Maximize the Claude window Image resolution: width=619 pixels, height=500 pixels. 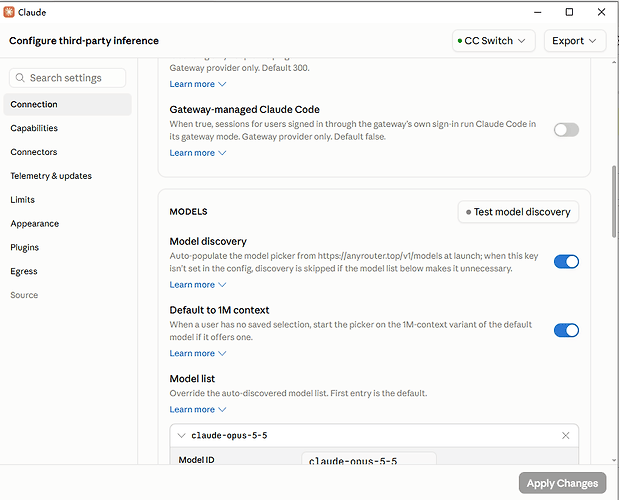pyautogui.click(x=569, y=12)
